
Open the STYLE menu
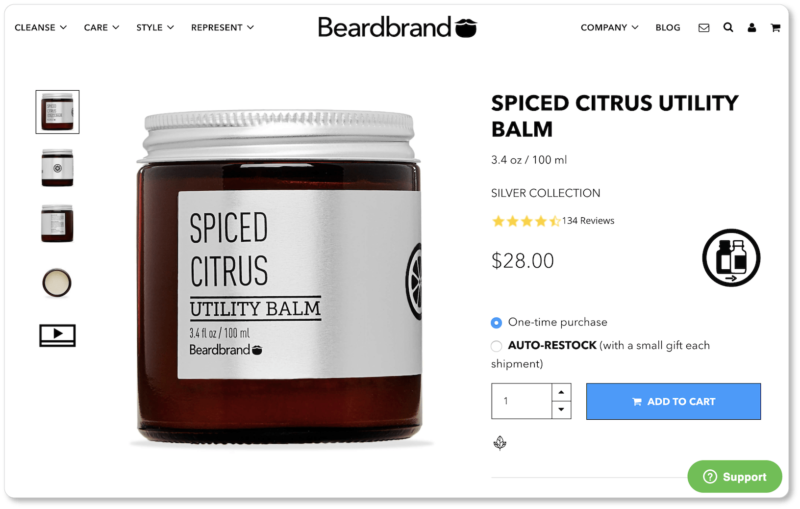point(155,28)
